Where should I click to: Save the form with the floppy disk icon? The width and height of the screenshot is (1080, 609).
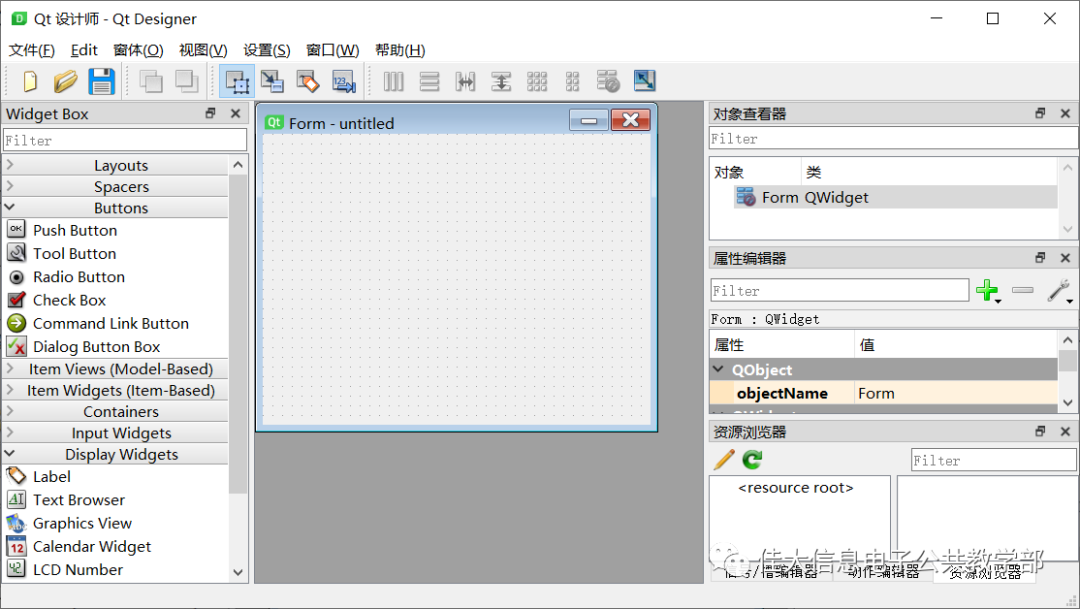(x=101, y=81)
